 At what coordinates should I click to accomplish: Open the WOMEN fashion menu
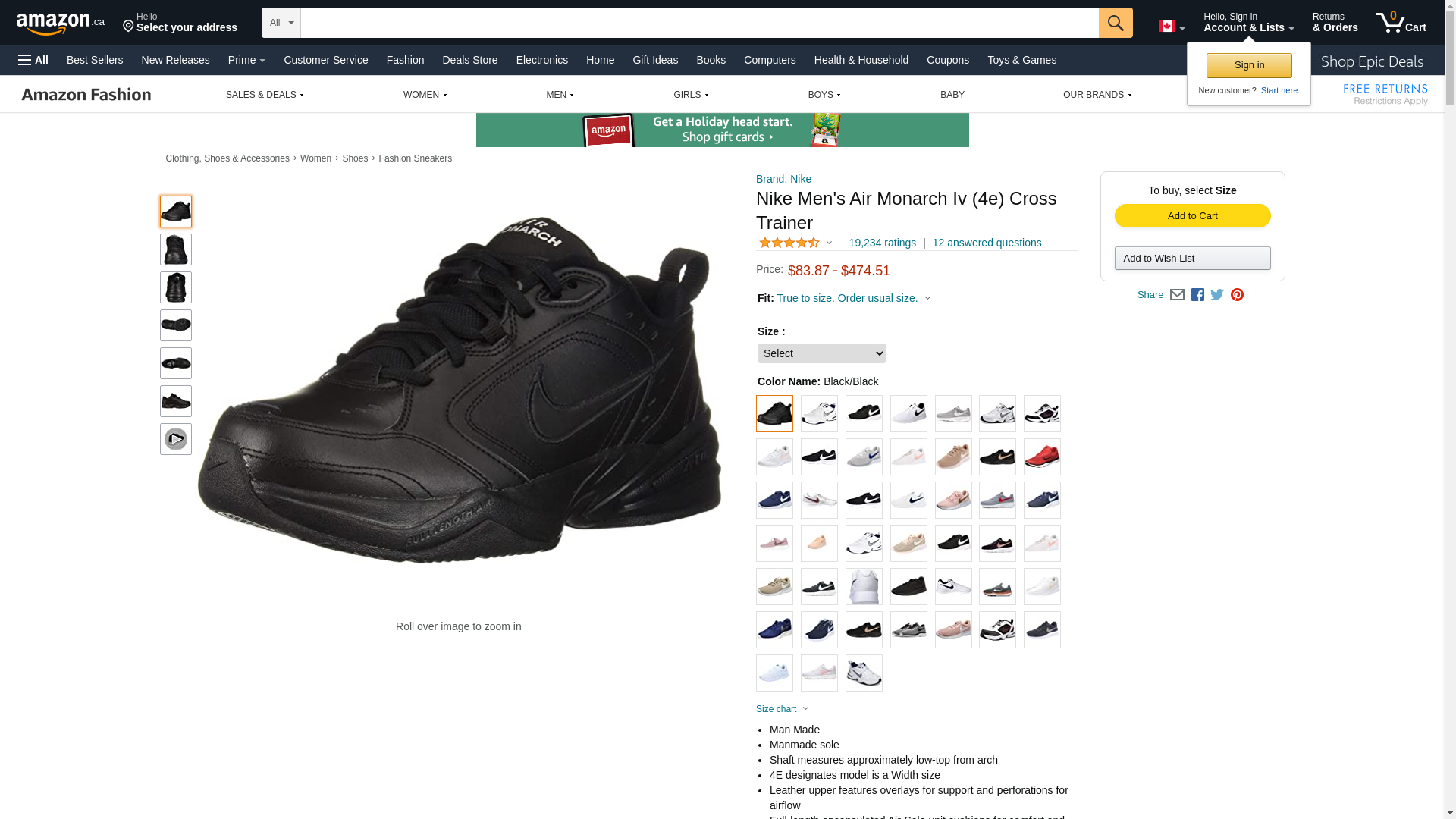(425, 95)
